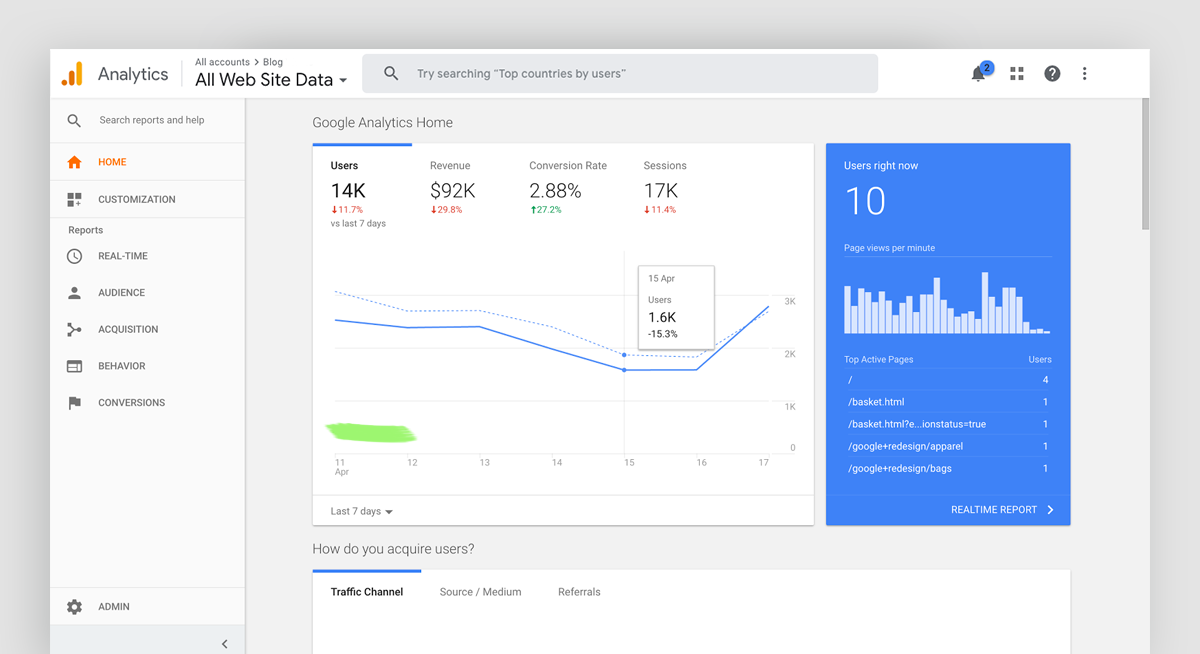Image resolution: width=1200 pixels, height=654 pixels.
Task: Click the Behavior section icon
Action: pos(73,365)
